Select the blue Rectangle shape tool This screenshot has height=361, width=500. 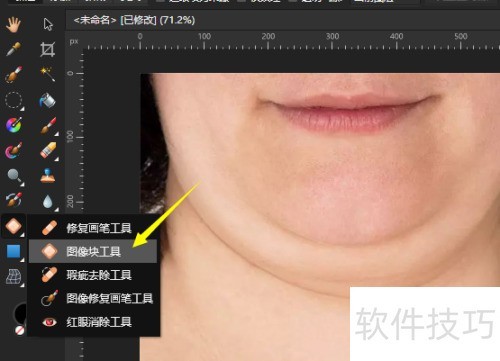tap(14, 251)
